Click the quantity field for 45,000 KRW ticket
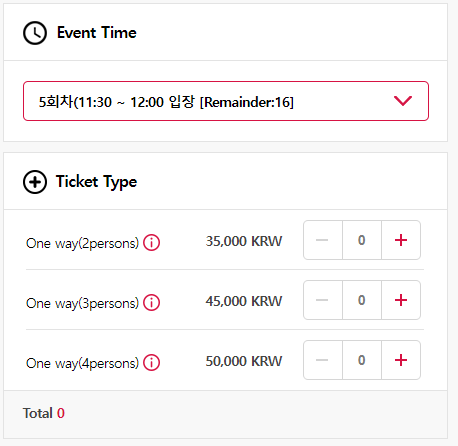458x446 pixels. [362, 300]
